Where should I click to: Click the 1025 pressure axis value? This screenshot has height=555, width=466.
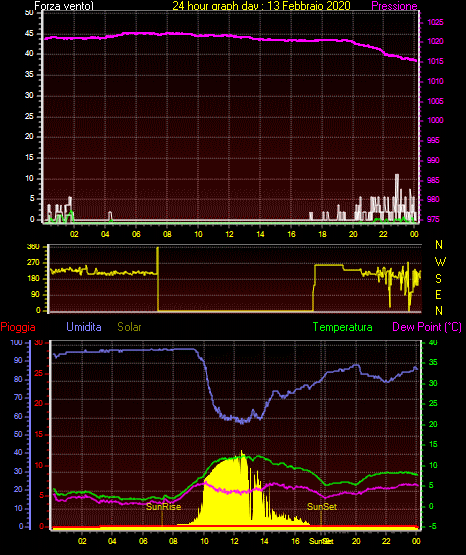pyautogui.click(x=435, y=22)
